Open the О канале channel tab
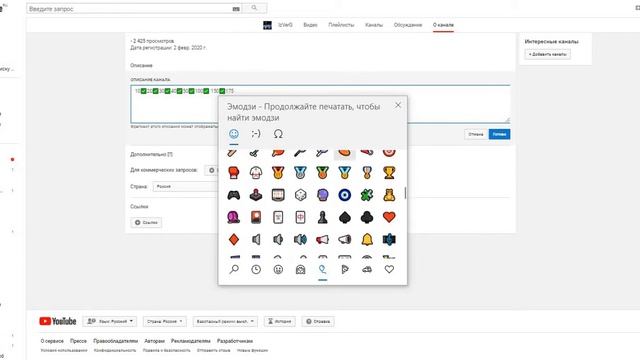This screenshot has height=360, width=640. (443, 25)
